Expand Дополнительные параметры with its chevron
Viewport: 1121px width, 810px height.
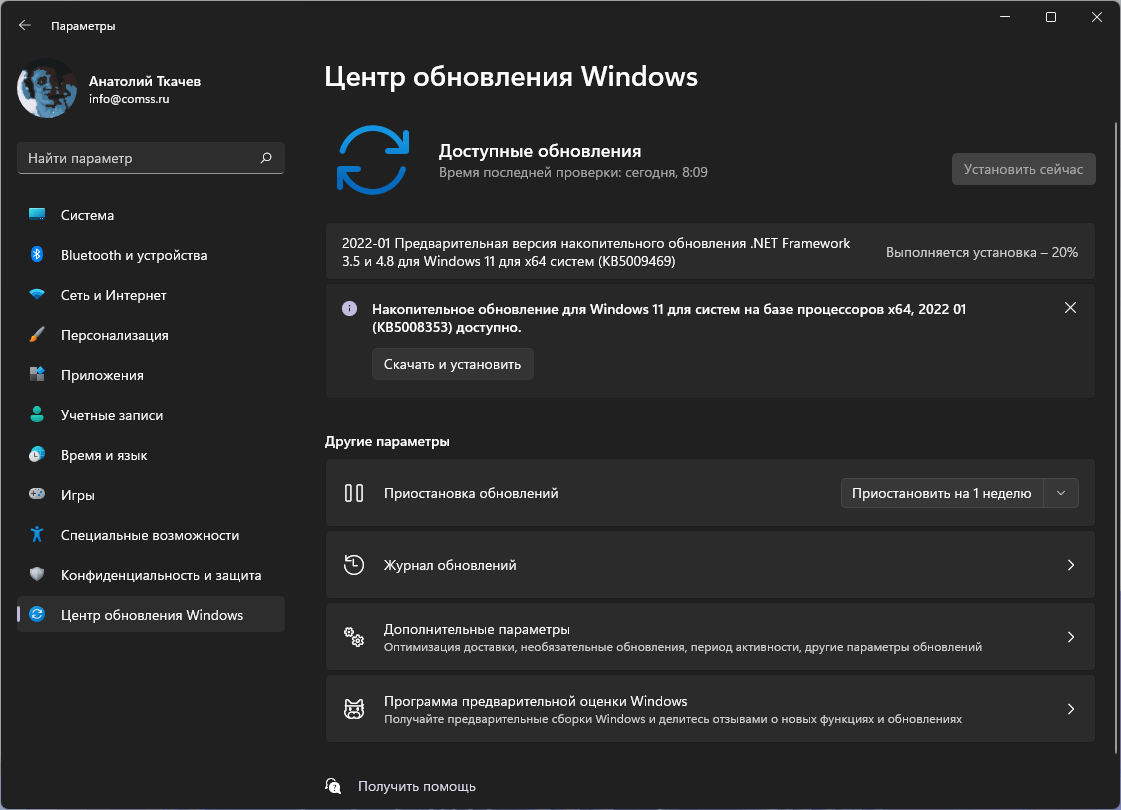pyautogui.click(x=1070, y=637)
